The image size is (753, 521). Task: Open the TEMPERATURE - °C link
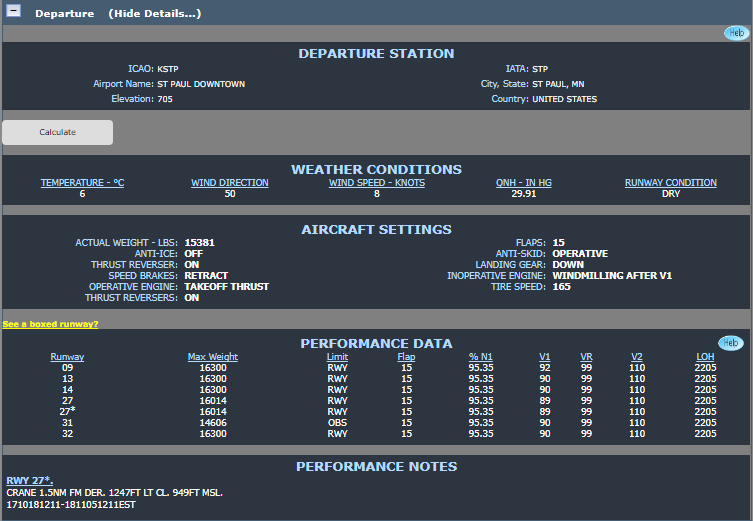pyautogui.click(x=82, y=182)
